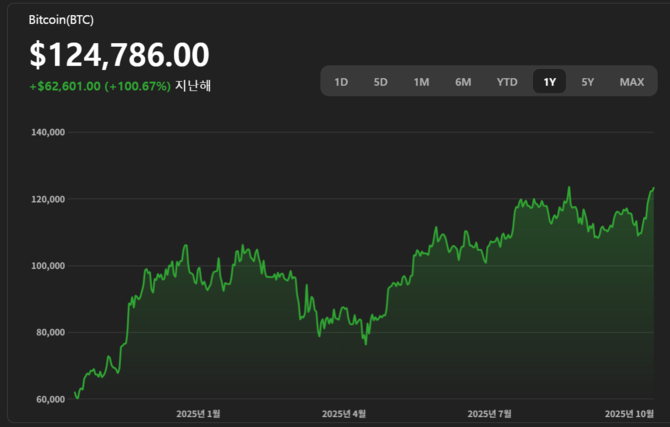The image size is (670, 427).
Task: Click the $124,786.00 current price
Action: [119, 54]
